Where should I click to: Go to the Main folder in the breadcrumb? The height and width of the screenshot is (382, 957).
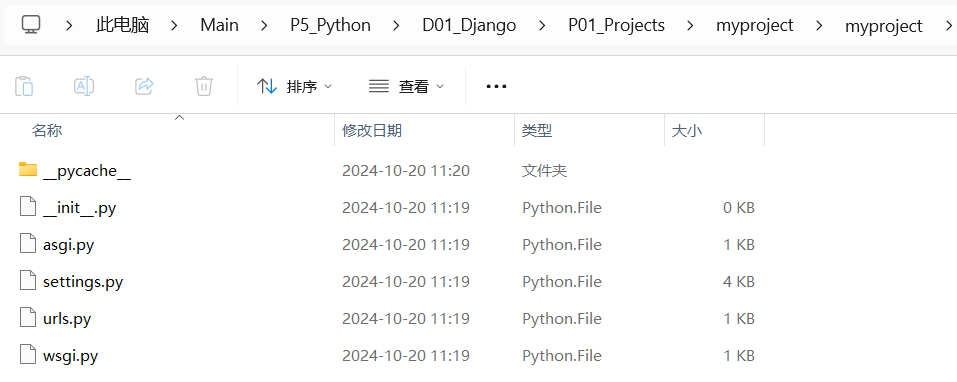click(x=220, y=25)
